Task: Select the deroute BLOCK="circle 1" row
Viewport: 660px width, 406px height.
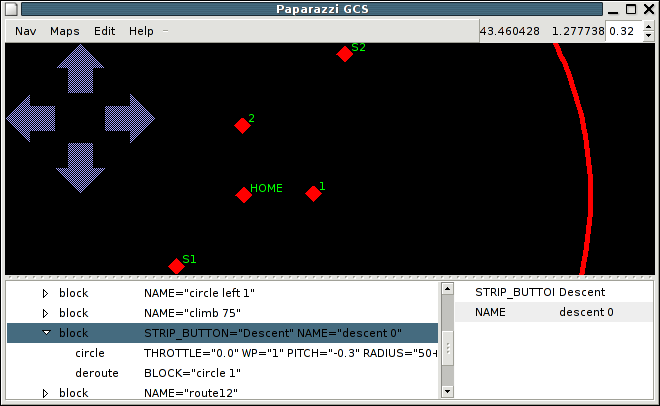Action: 222,373
